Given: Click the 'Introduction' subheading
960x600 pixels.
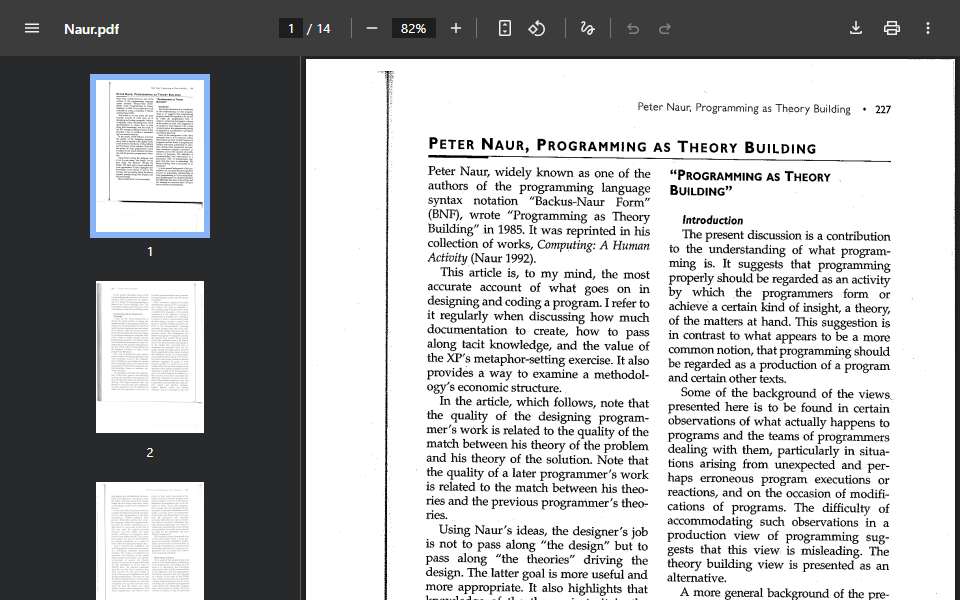Looking at the screenshot, I should [x=713, y=220].
